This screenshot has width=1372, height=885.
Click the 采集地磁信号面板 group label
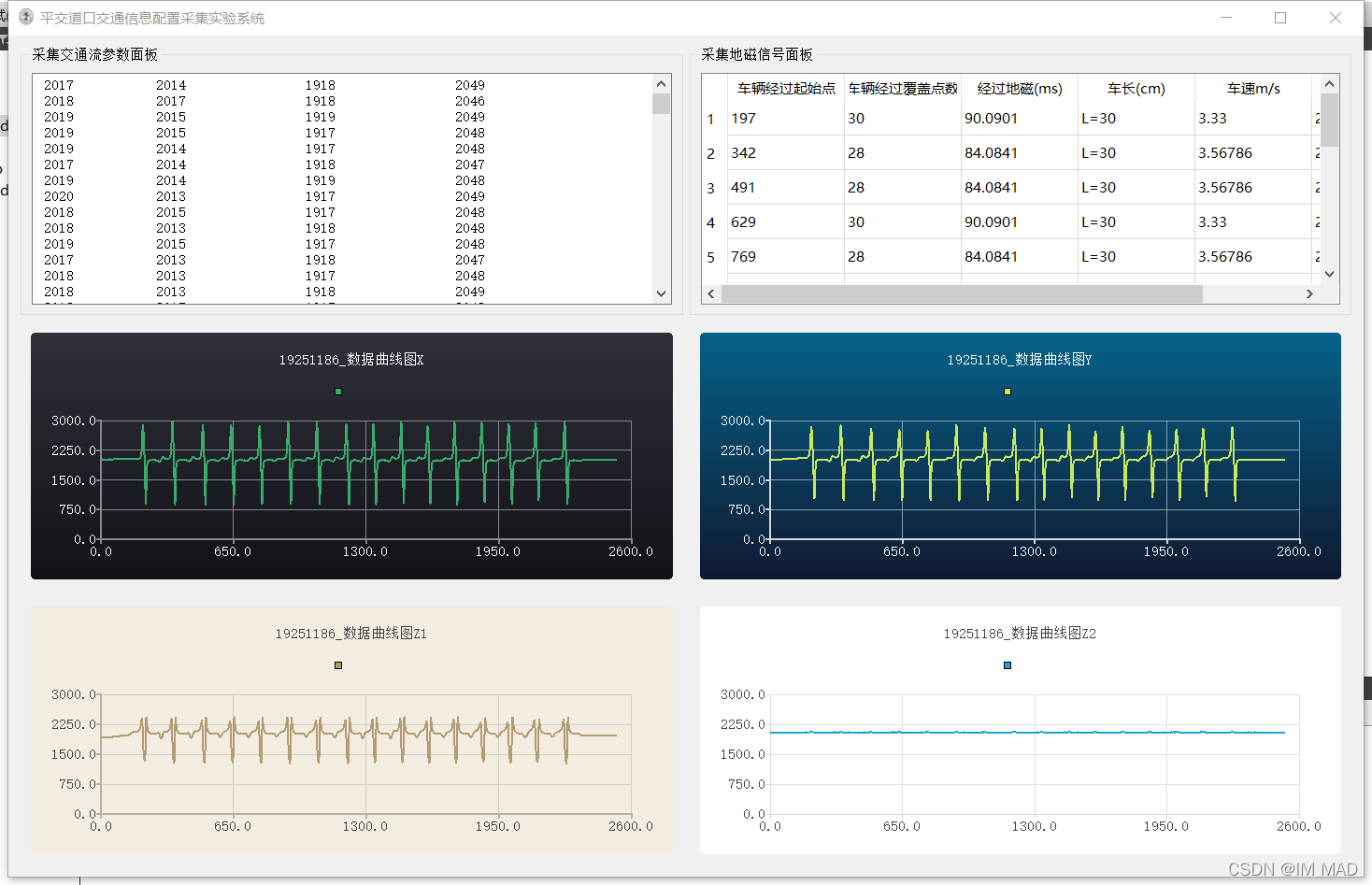[757, 55]
